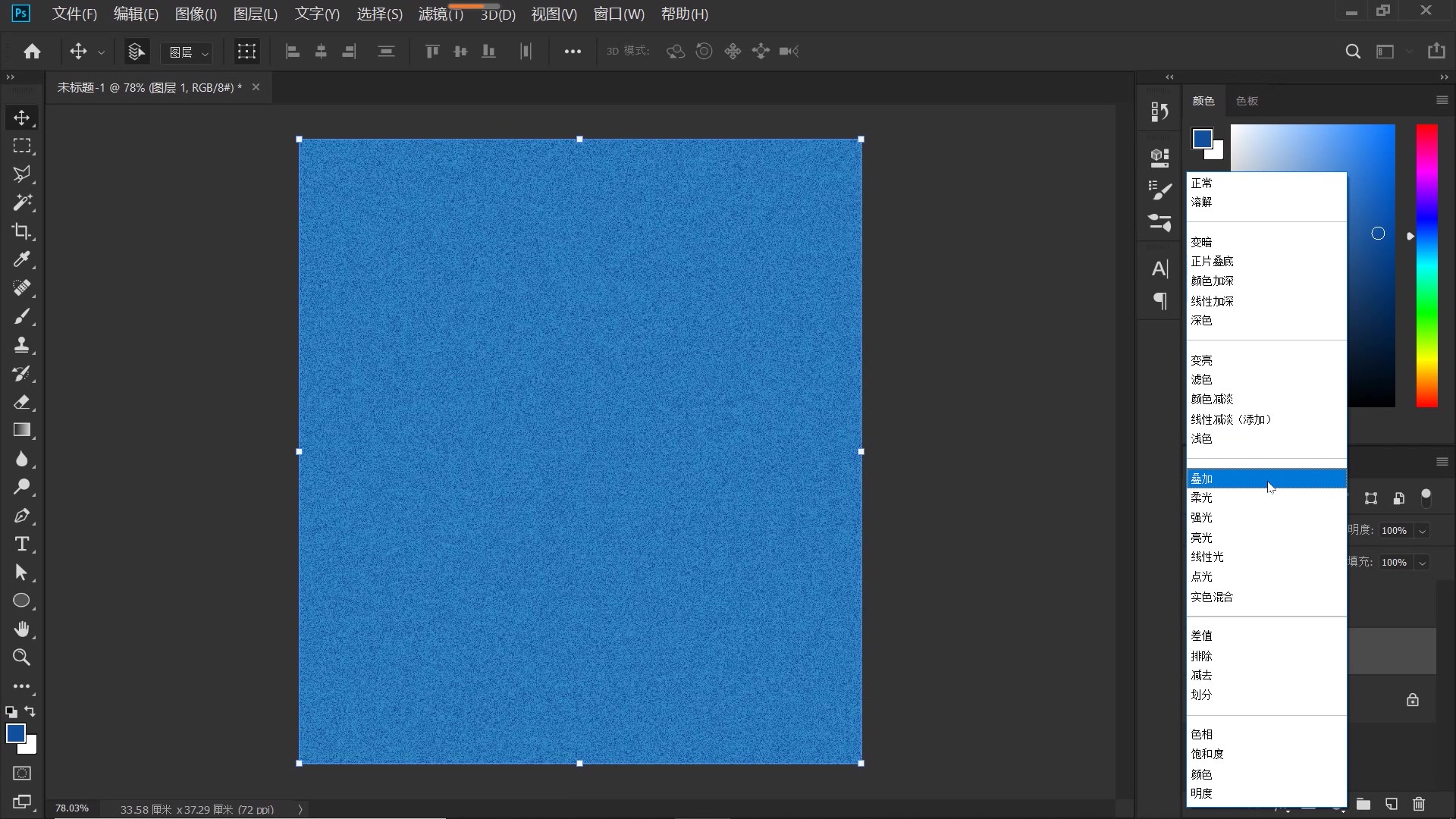Close the 未标题-1 document tab
1456x819 pixels.
tap(256, 87)
